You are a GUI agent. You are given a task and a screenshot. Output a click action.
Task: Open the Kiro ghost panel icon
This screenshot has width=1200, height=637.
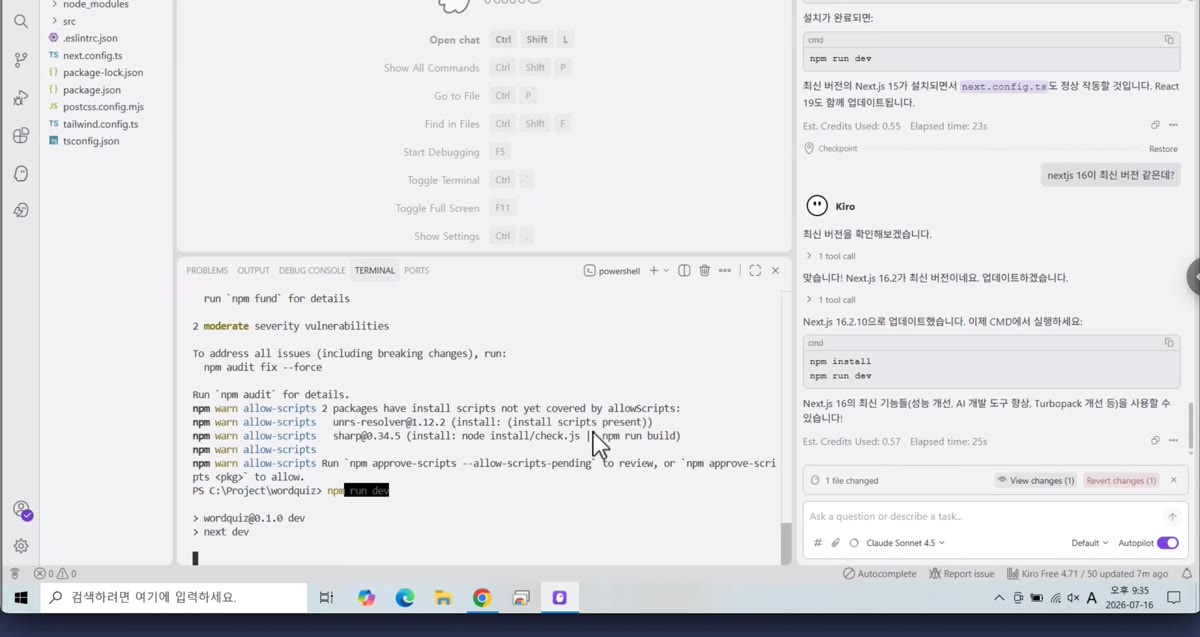tap(21, 174)
